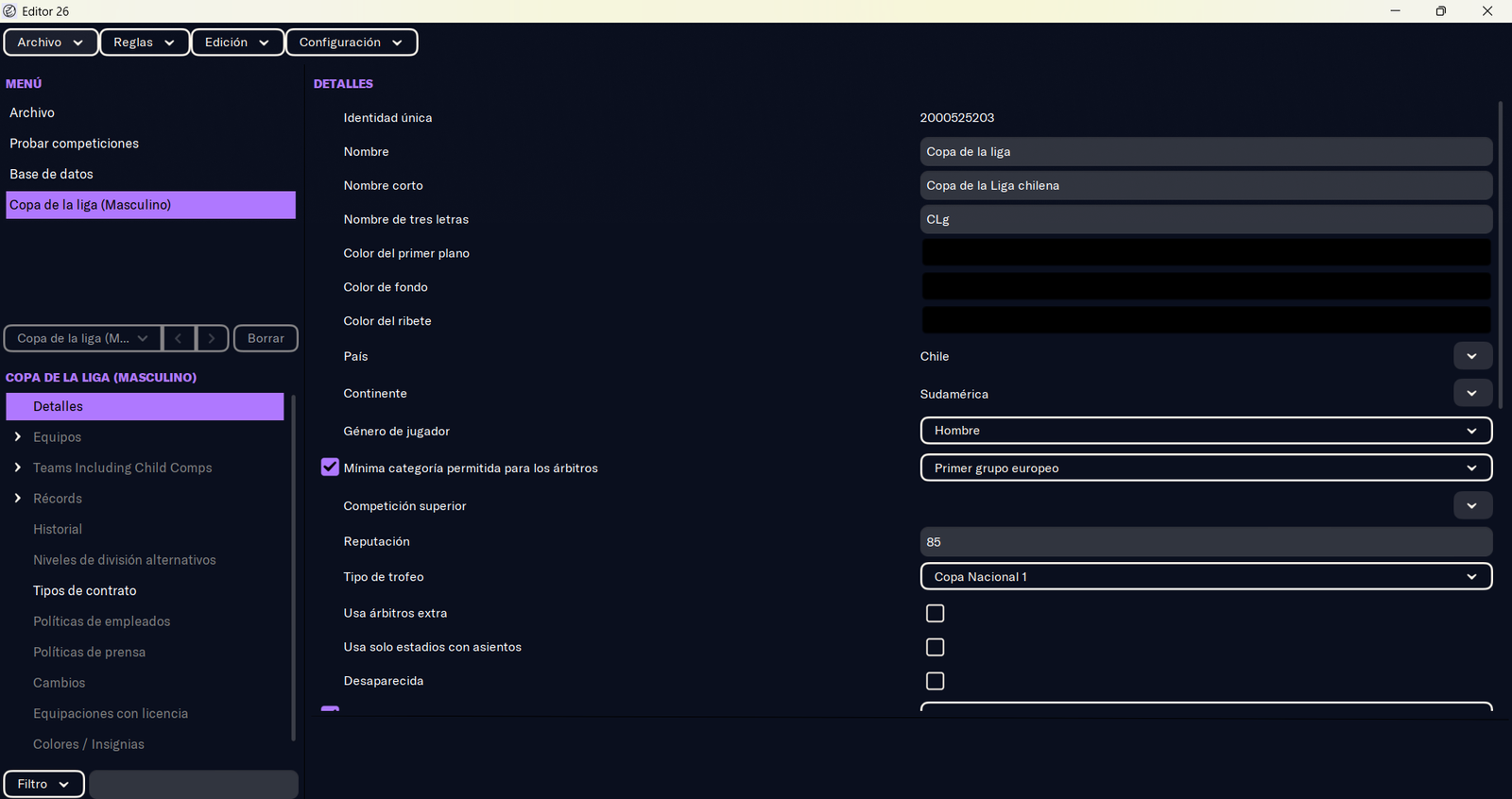1512x799 pixels.
Task: Open the Tipo de trofeo dropdown
Action: (1206, 576)
